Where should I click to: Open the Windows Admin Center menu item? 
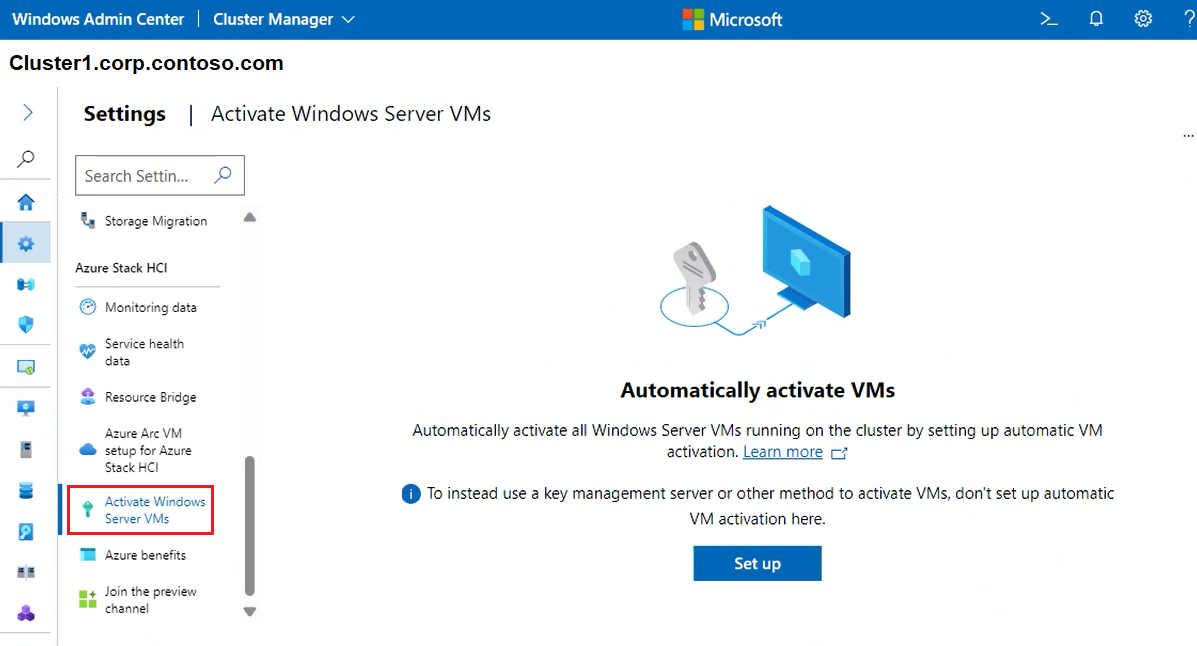(97, 18)
